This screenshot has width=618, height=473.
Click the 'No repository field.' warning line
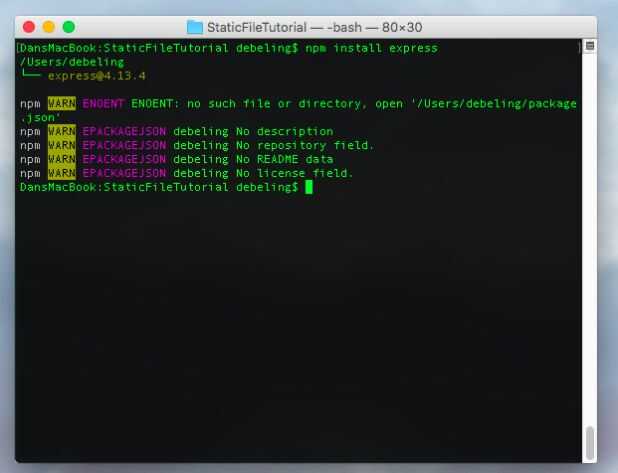click(x=197, y=145)
